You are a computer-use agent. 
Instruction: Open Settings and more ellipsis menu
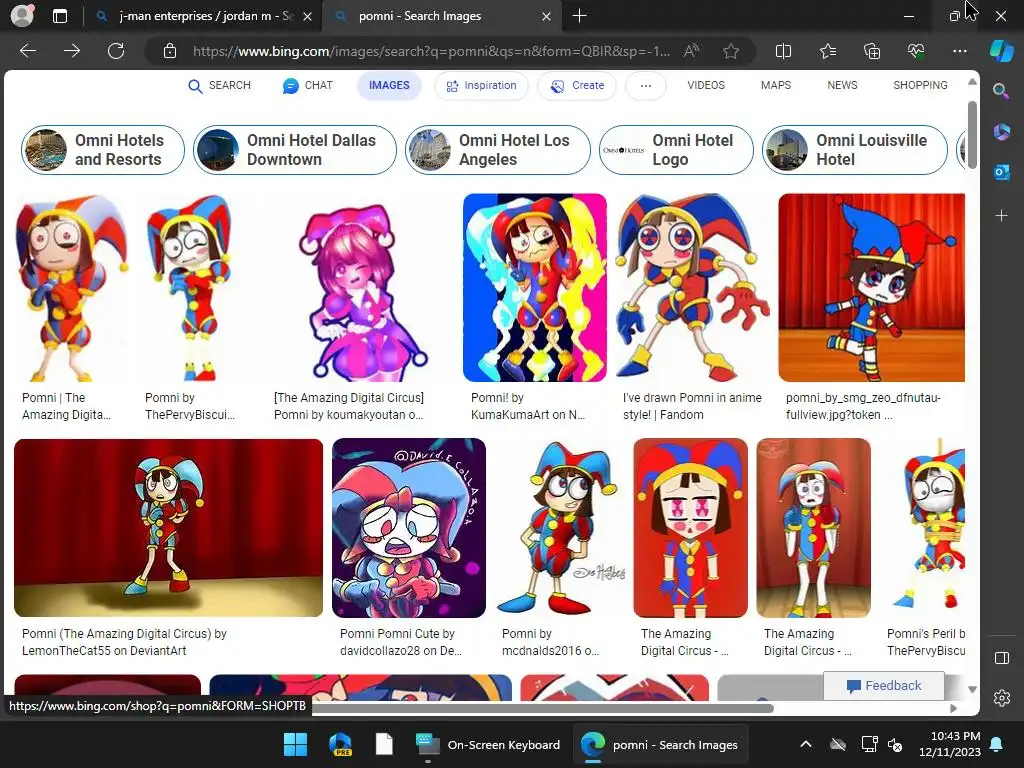tap(959, 51)
